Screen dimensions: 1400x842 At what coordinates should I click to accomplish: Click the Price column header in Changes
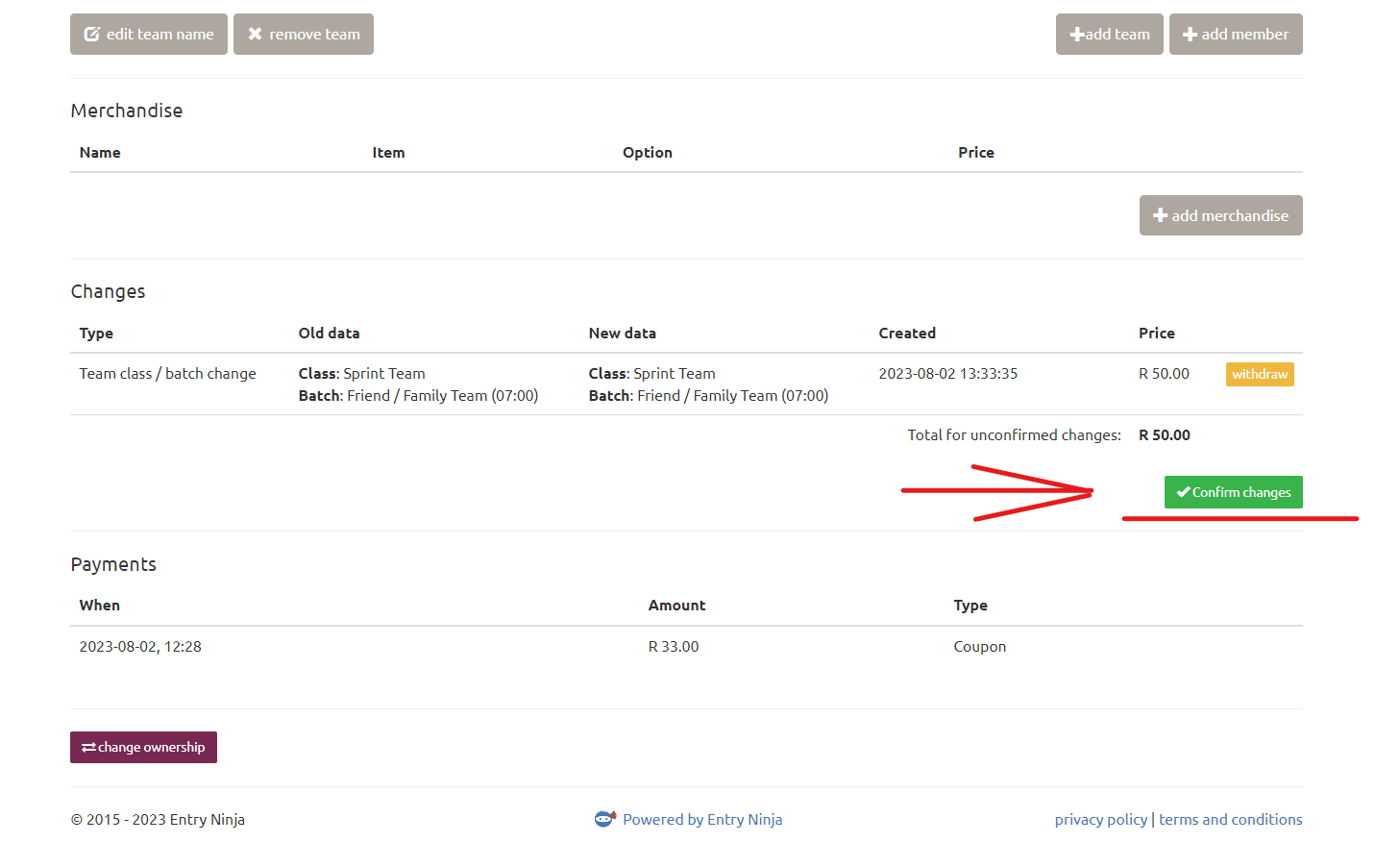pos(1156,334)
